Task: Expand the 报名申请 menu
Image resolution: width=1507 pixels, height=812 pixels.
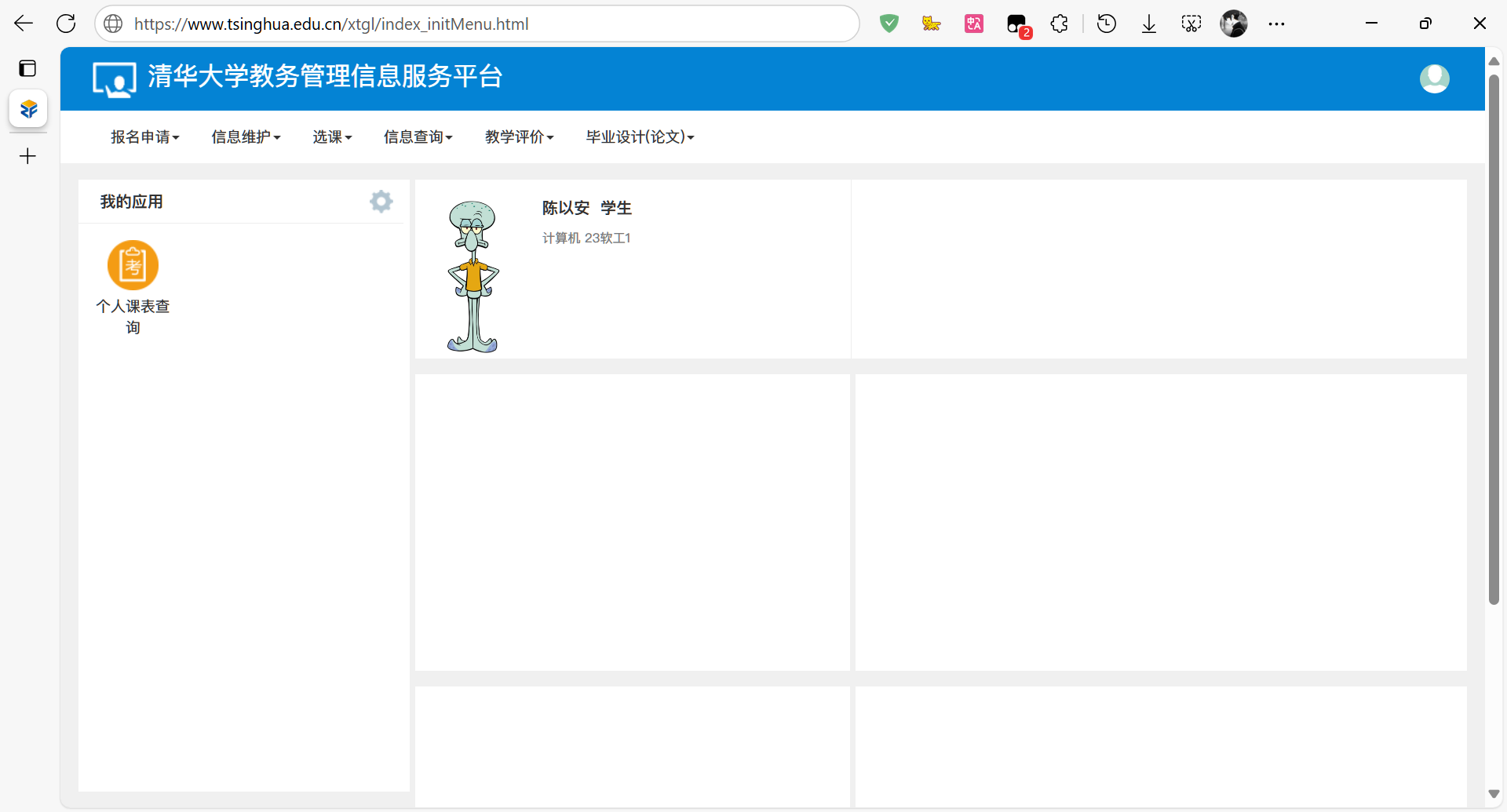Action: (145, 137)
